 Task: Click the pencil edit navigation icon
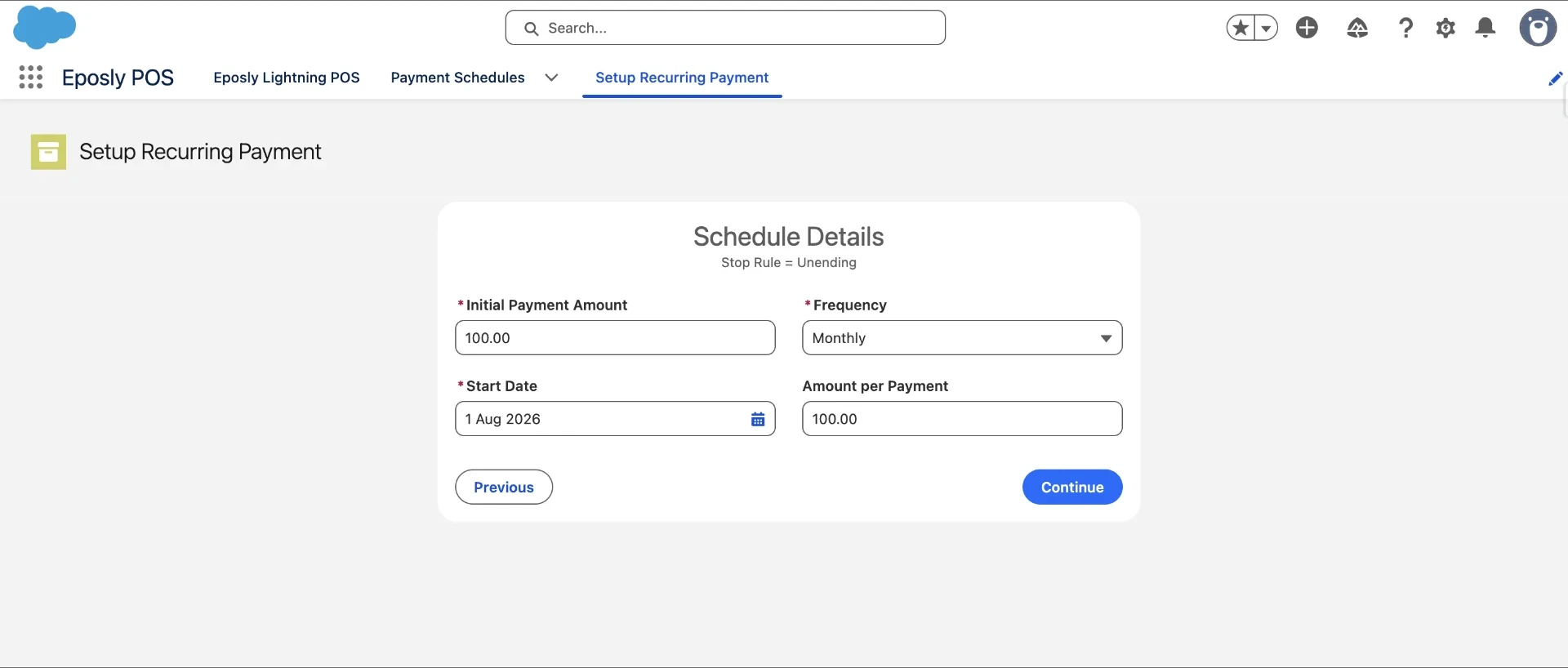click(x=1555, y=78)
